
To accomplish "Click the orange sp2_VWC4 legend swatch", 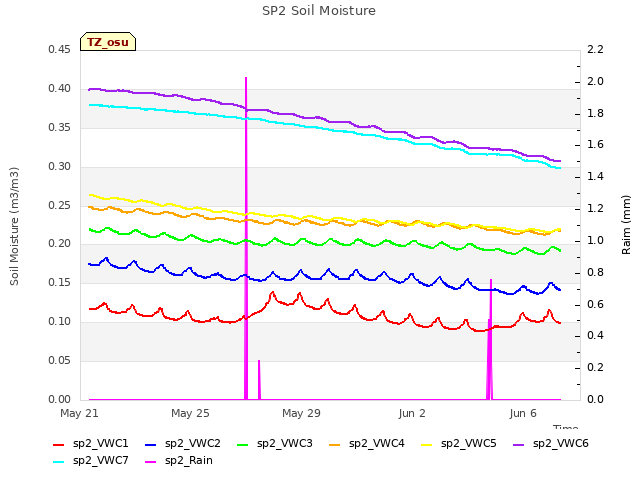I will 335,445.
